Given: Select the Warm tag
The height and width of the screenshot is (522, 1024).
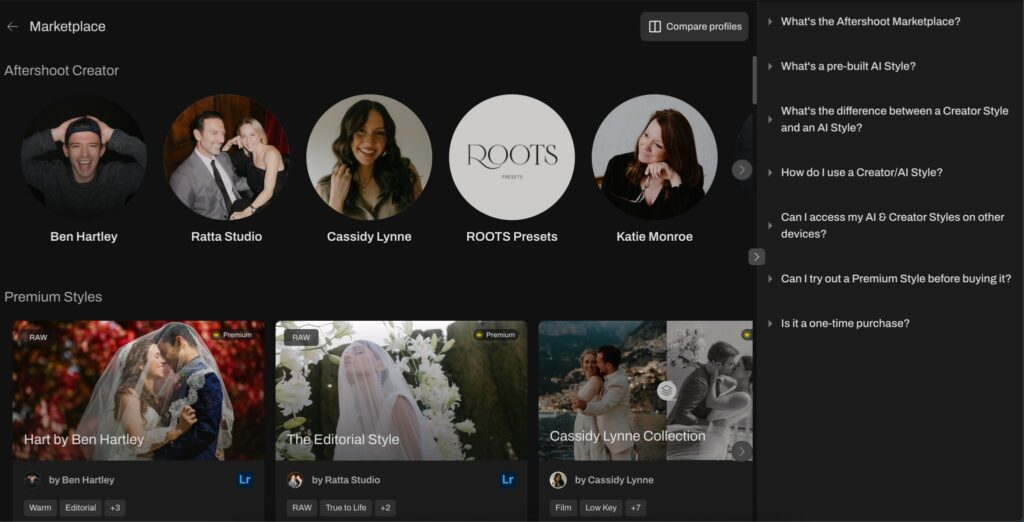Looking at the screenshot, I should coord(40,508).
